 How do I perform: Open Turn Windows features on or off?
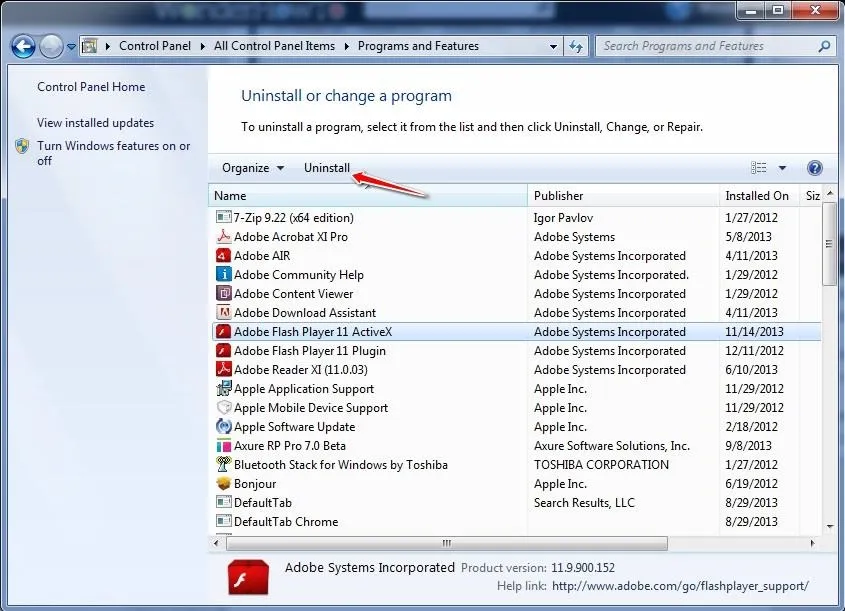114,153
